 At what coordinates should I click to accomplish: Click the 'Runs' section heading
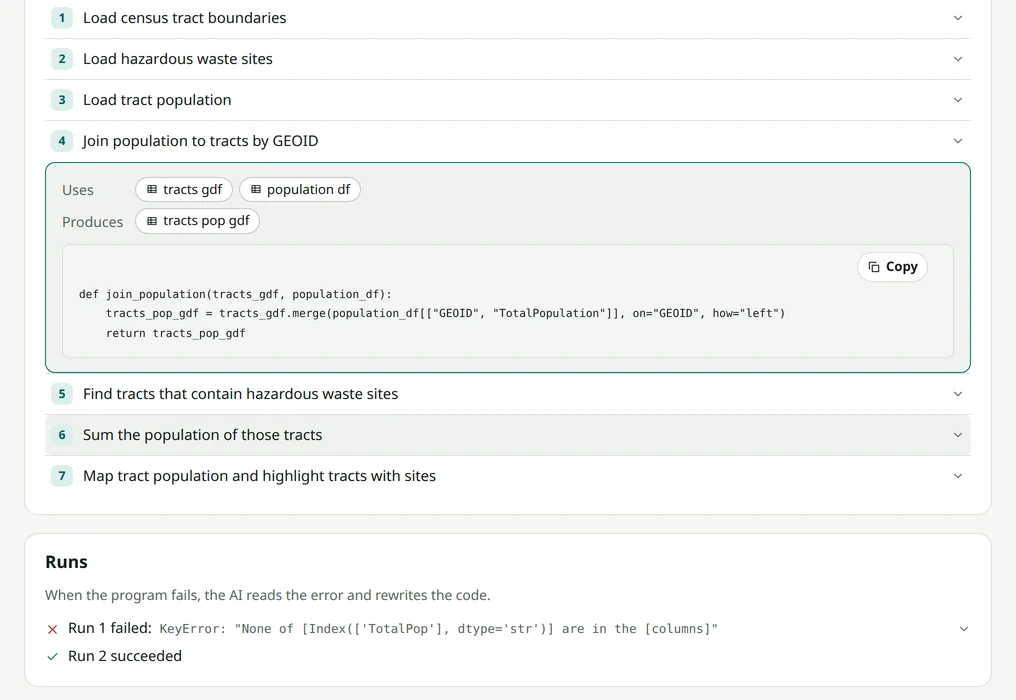coord(66,562)
